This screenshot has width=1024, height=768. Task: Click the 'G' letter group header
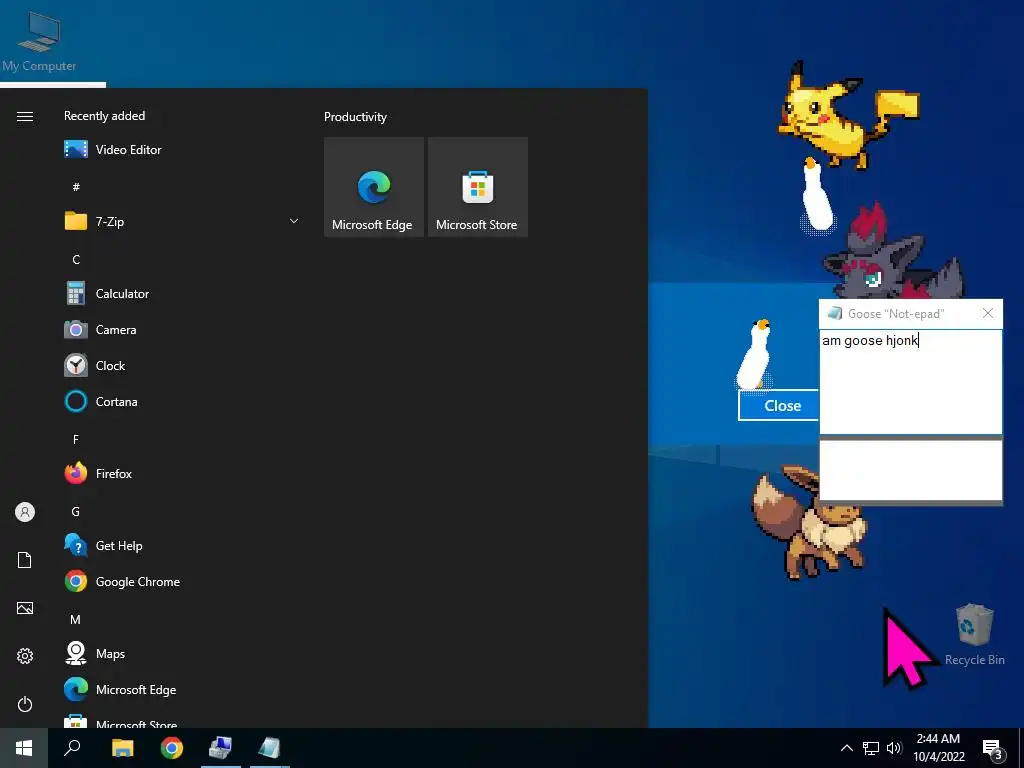point(76,511)
